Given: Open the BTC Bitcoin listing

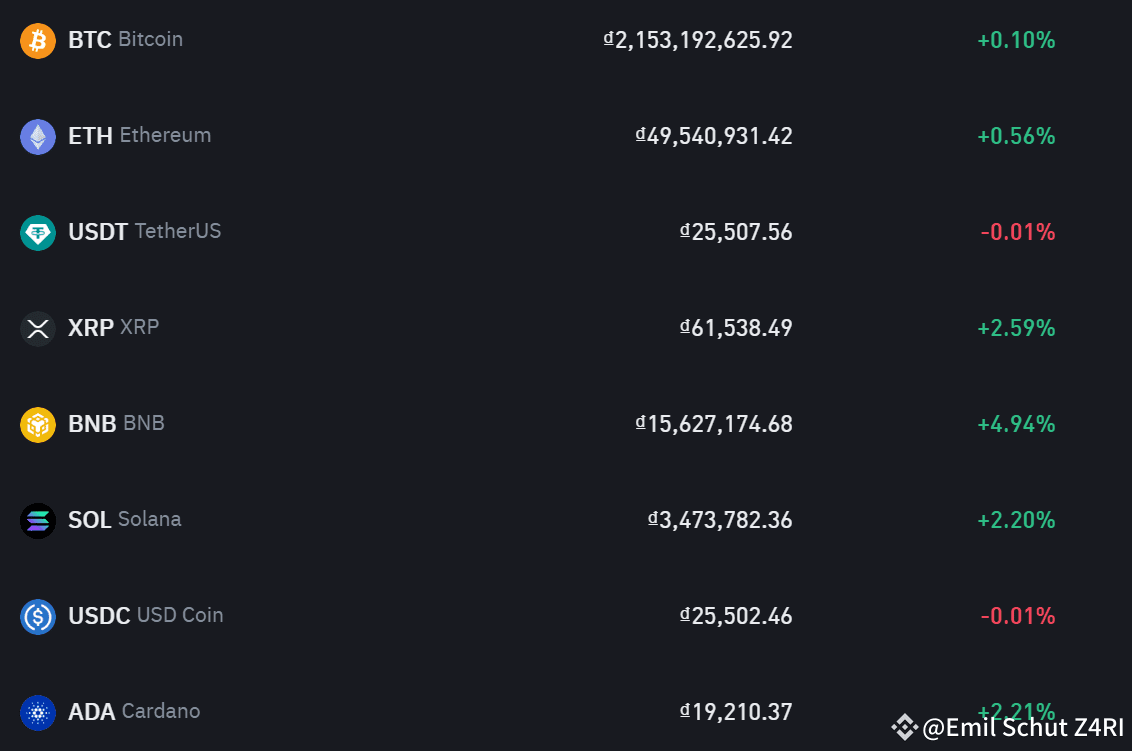Looking at the screenshot, I should pos(126,40).
